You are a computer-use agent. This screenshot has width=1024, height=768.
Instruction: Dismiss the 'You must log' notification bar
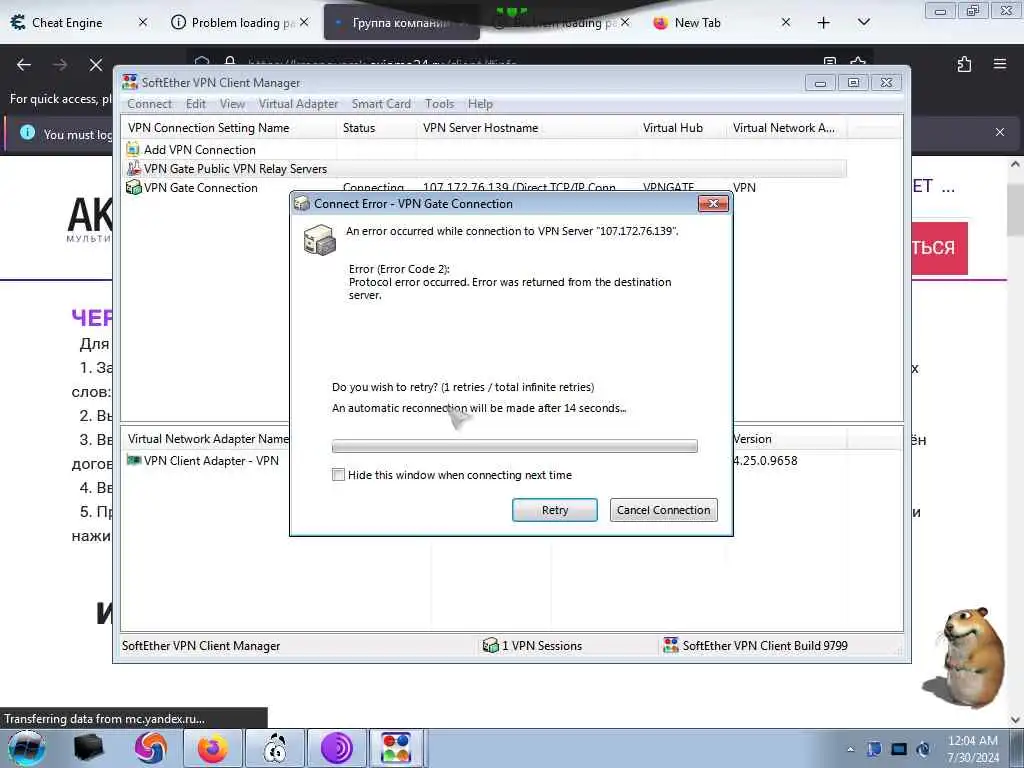(x=1000, y=133)
